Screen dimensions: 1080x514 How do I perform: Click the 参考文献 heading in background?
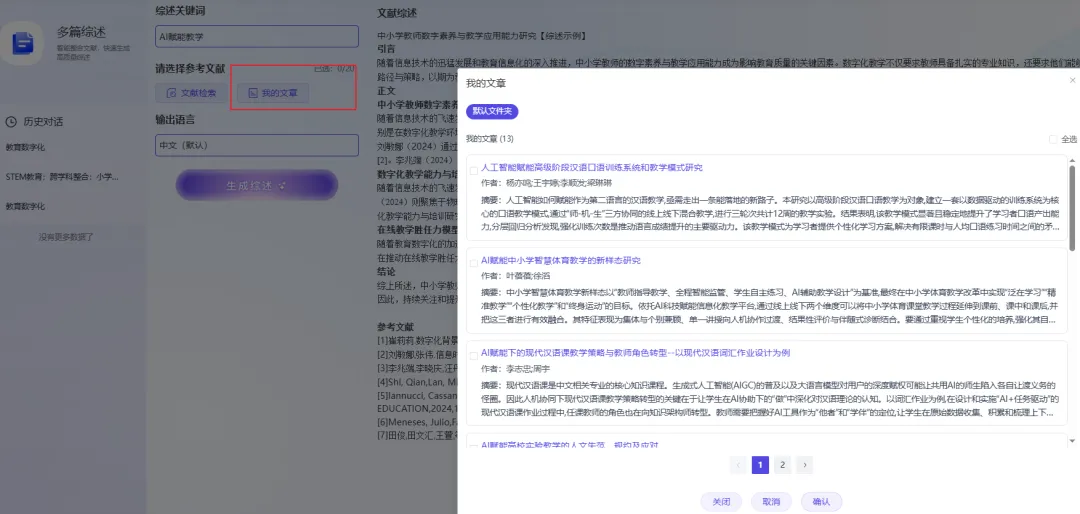coord(395,327)
